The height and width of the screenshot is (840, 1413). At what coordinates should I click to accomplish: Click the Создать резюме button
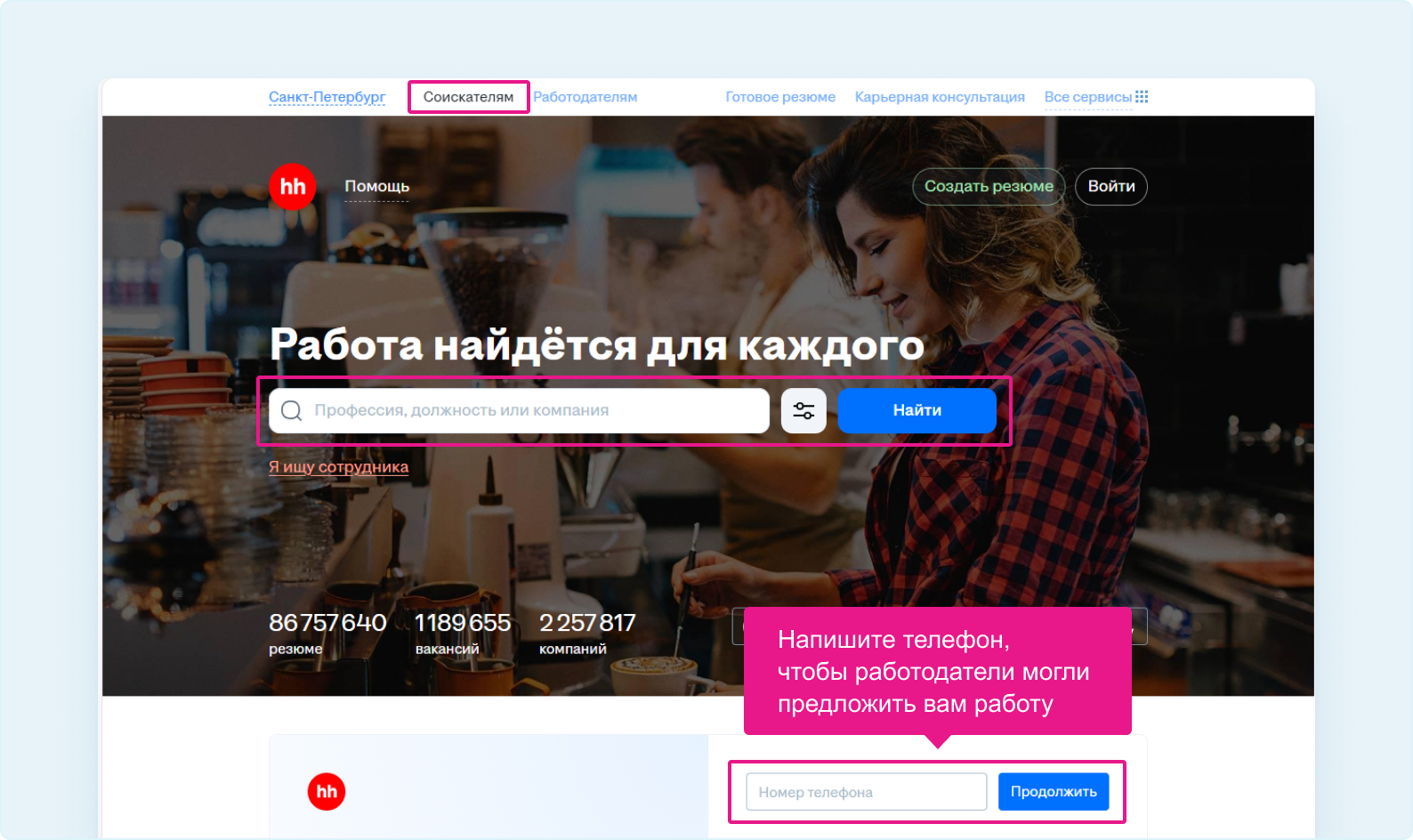989,187
